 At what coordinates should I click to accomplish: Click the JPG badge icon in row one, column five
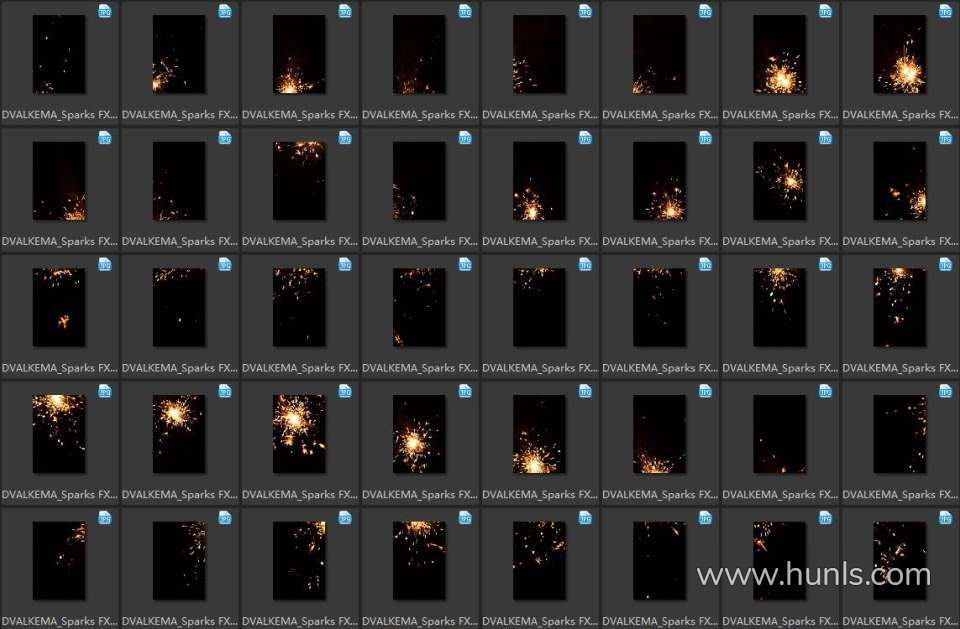pos(585,11)
